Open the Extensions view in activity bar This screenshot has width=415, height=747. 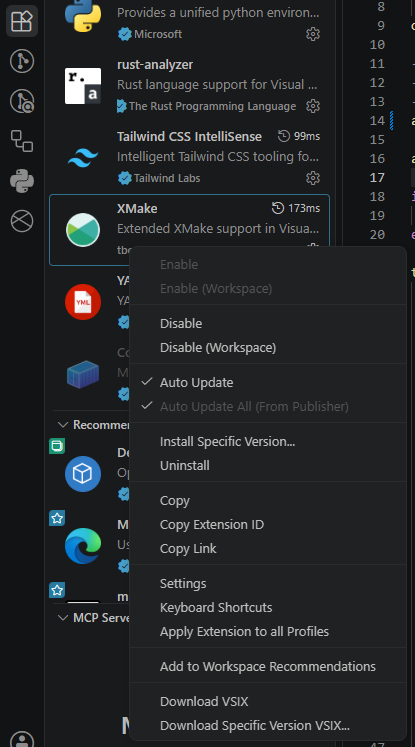point(22,21)
